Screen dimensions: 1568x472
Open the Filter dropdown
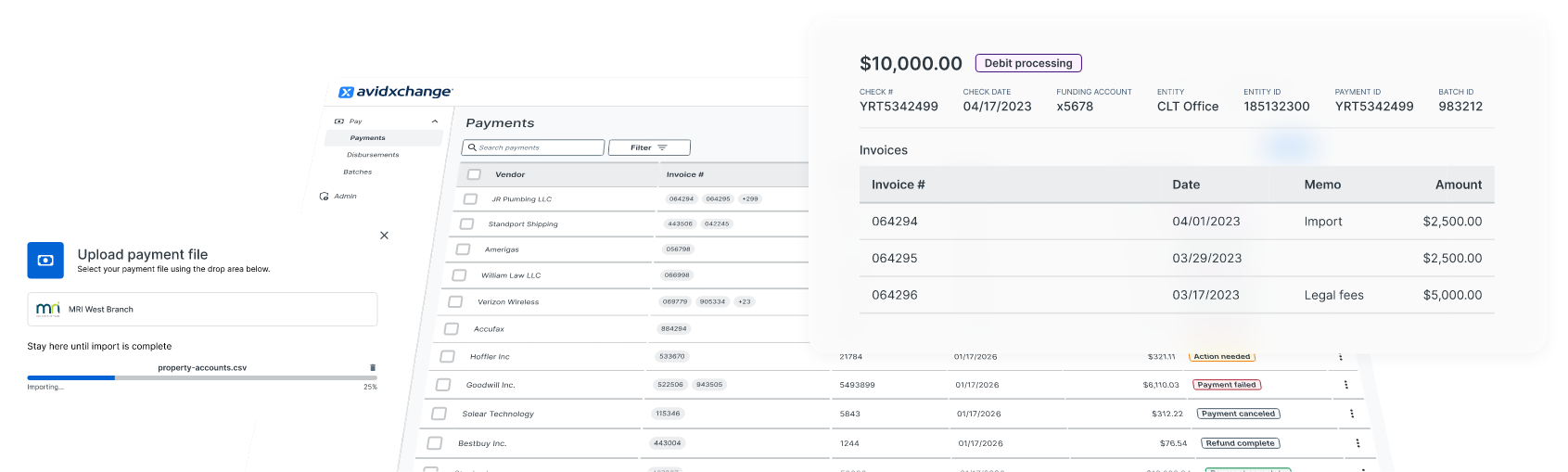click(x=649, y=147)
